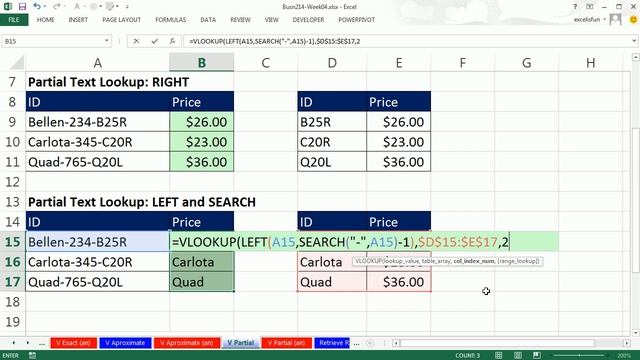Click the $36.00 cell in row 11 column E
This screenshot has width=640, height=360.
(399, 162)
